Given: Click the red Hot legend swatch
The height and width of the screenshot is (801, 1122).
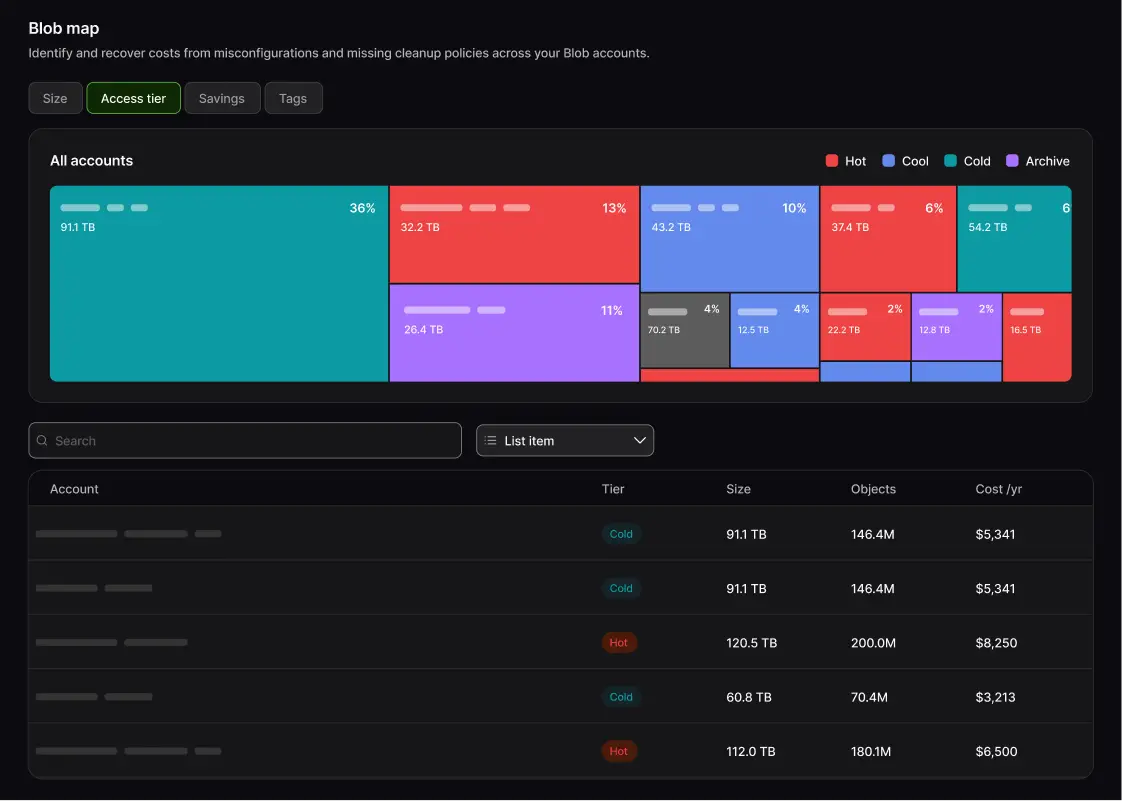Looking at the screenshot, I should (x=831, y=161).
